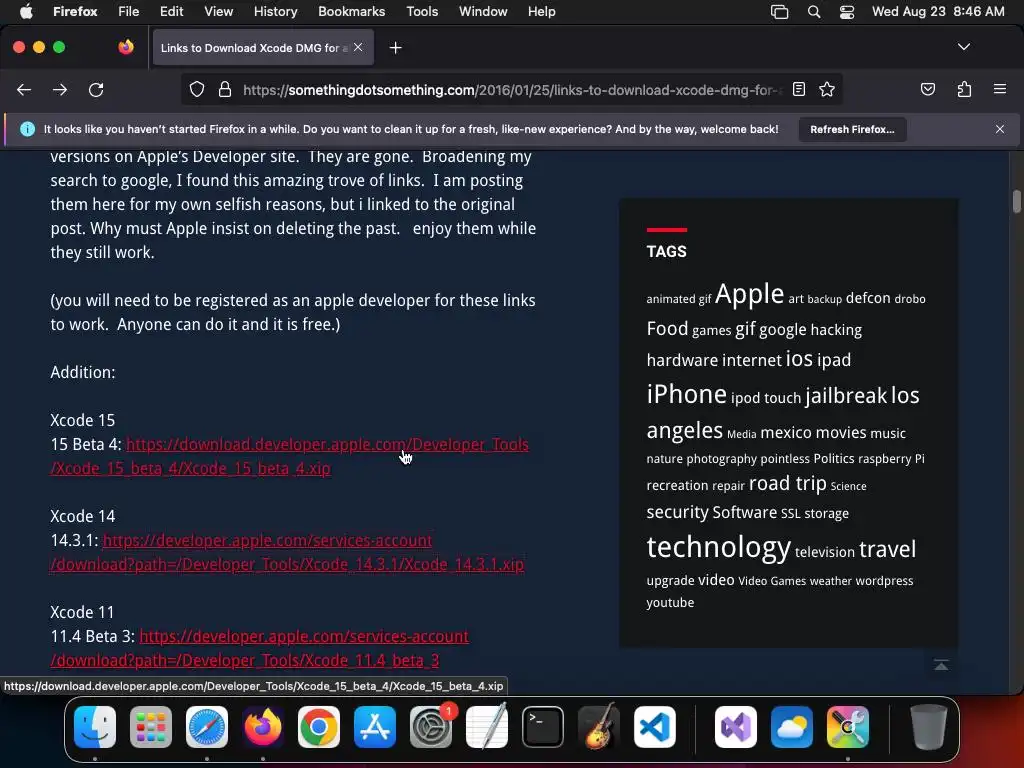Launch Google Chrome from the Dock
The image size is (1024, 768).
(319, 726)
